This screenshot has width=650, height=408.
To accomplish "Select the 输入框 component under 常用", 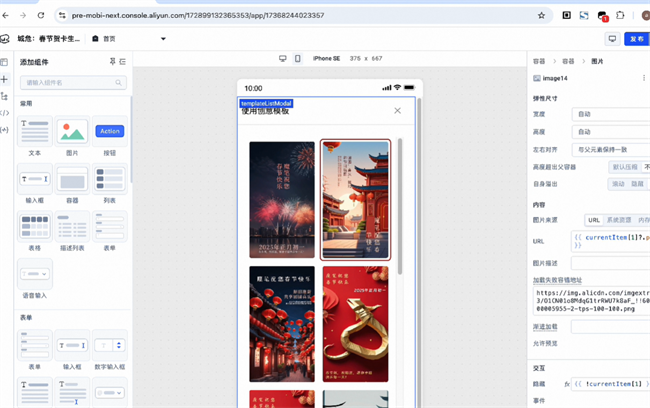I will (x=35, y=184).
